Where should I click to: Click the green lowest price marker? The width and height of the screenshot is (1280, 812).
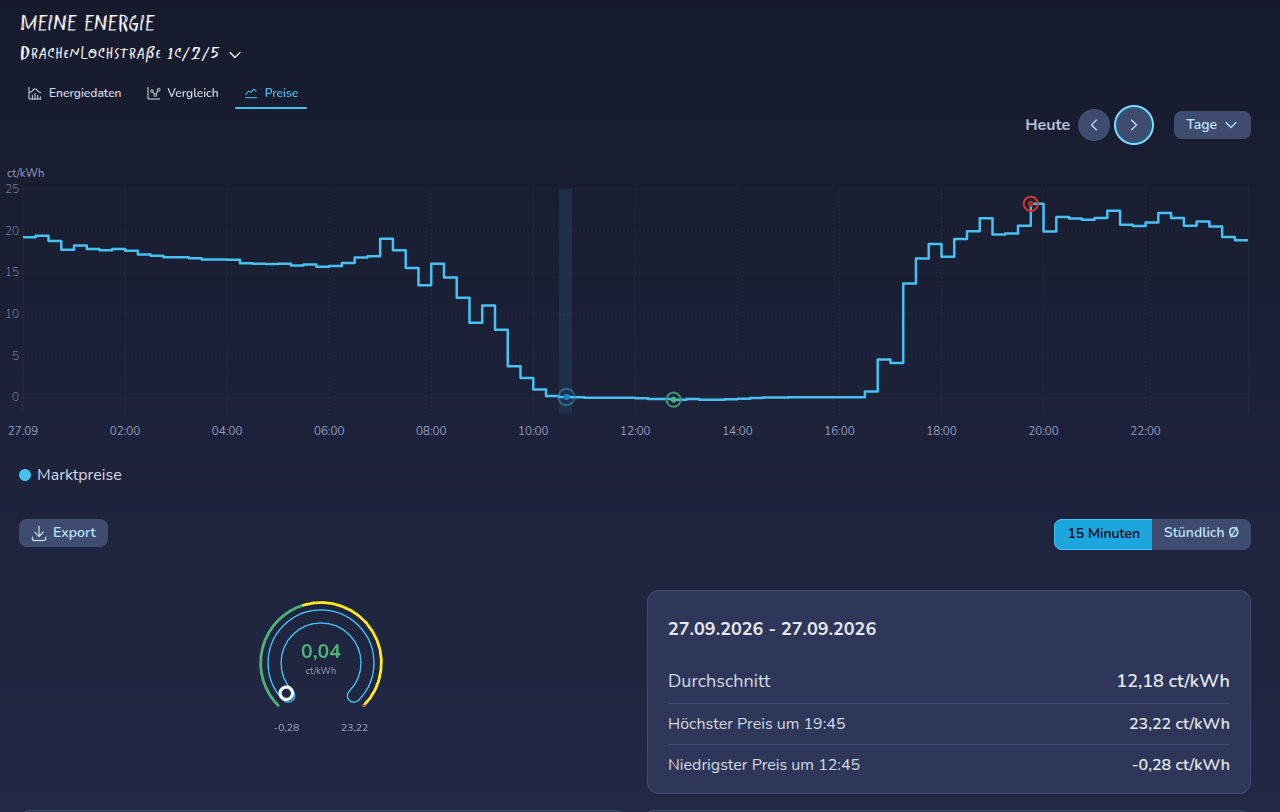673,400
